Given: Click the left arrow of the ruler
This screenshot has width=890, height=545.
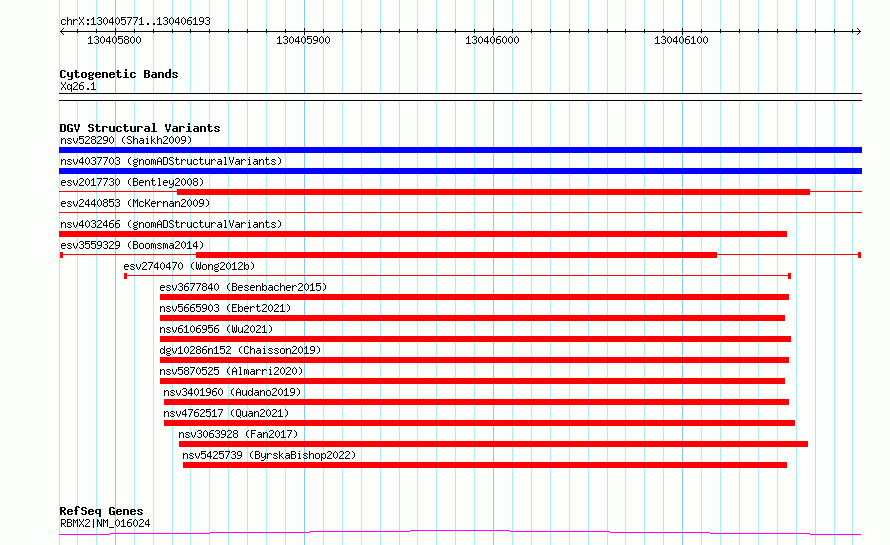Looking at the screenshot, I should [62, 32].
